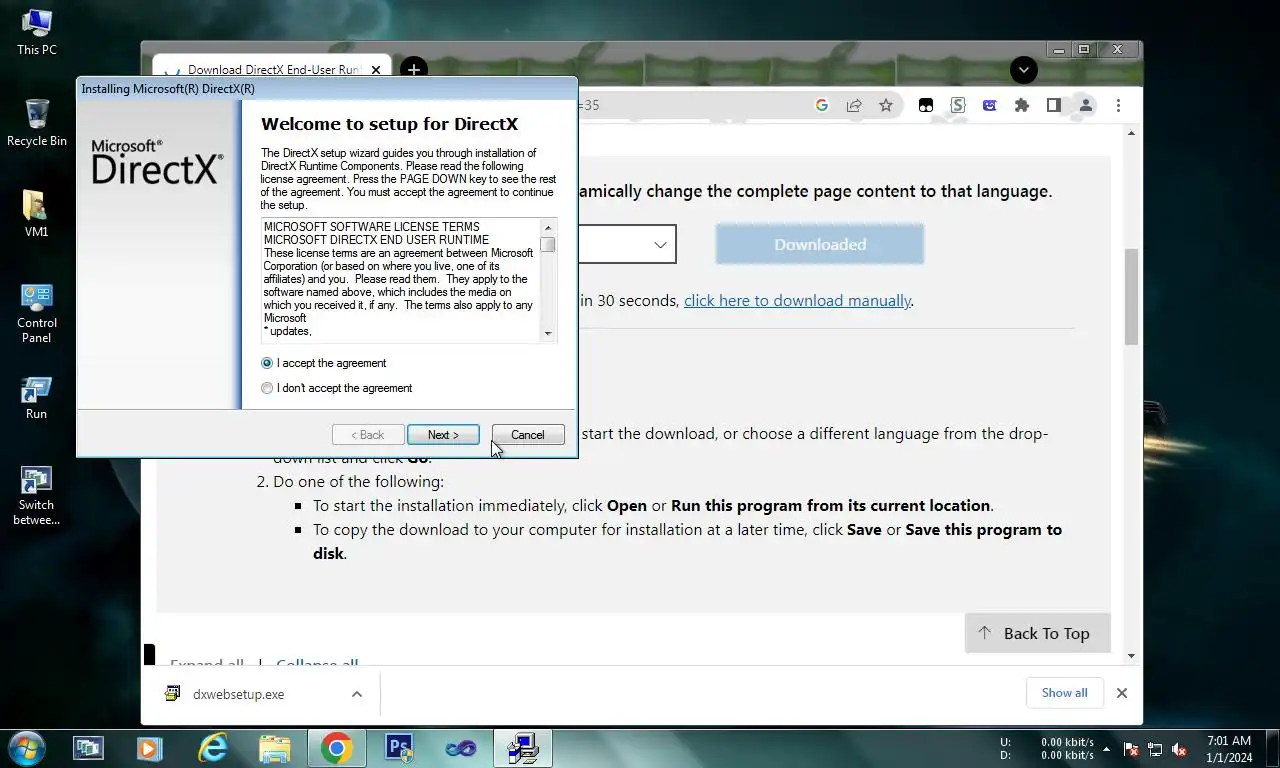This screenshot has height=768, width=1280.
Task: Click the network tray icon
Action: [1155, 749]
